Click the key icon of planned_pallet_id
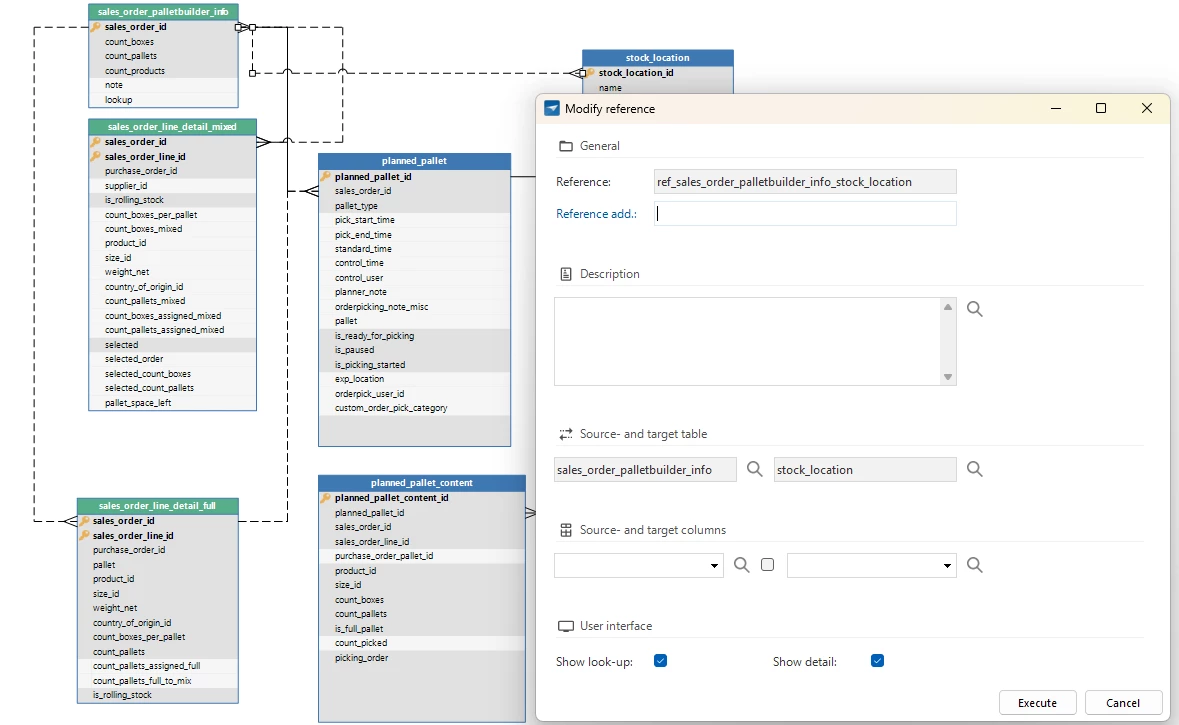Viewport: 1179px width, 725px height. click(x=326, y=177)
